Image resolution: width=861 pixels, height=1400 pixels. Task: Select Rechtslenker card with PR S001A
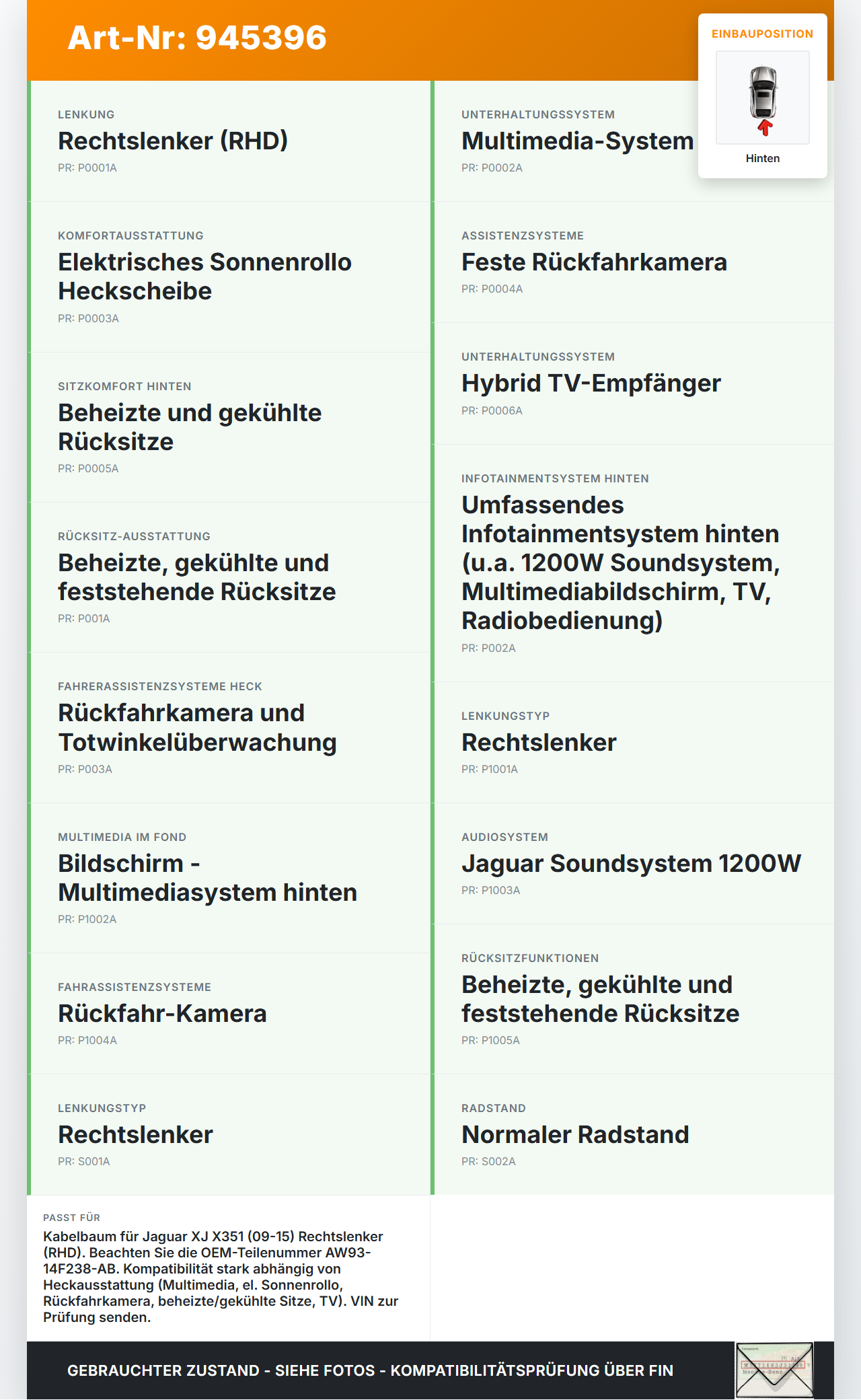click(x=229, y=1135)
